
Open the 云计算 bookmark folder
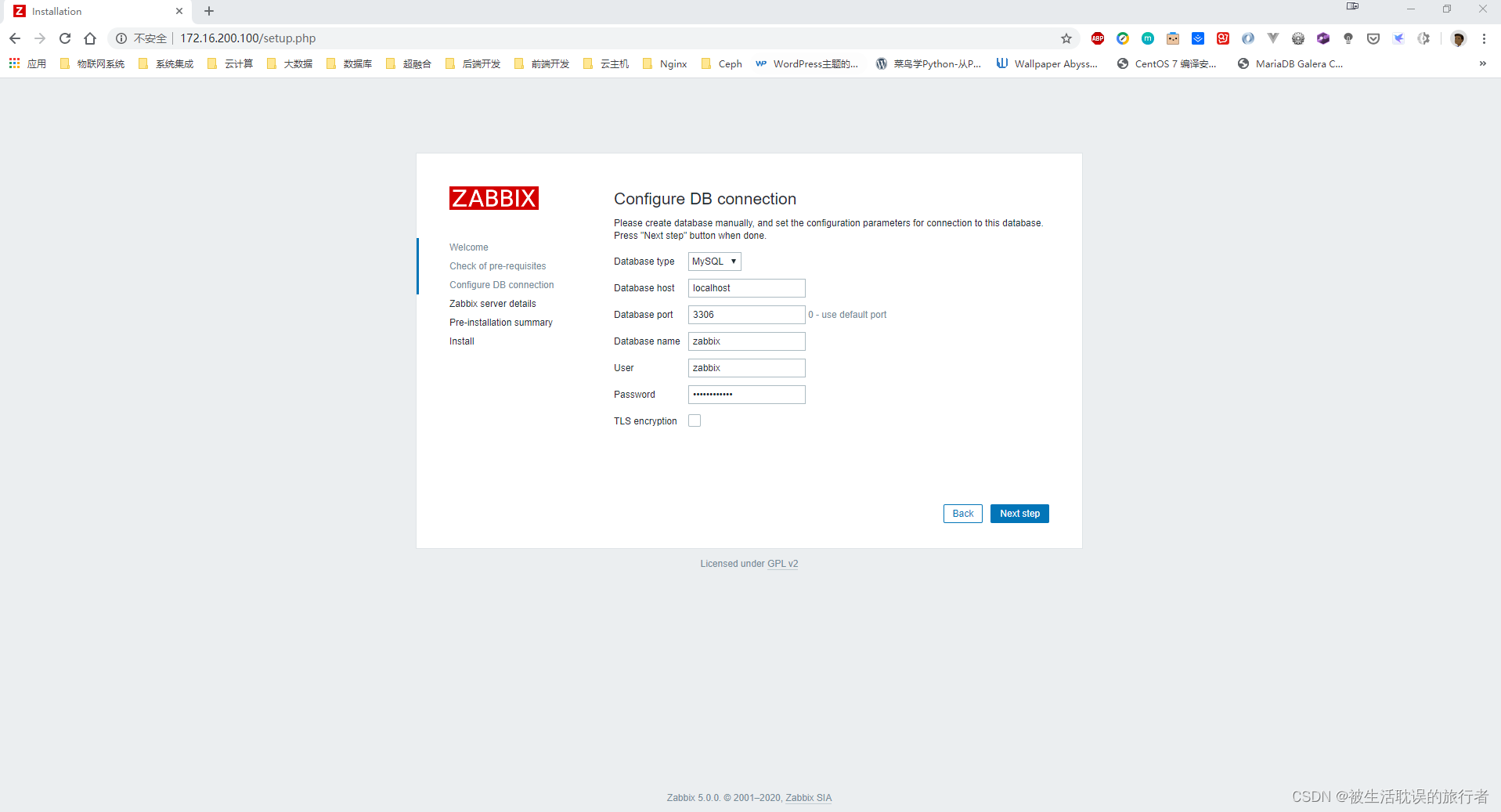pyautogui.click(x=230, y=64)
